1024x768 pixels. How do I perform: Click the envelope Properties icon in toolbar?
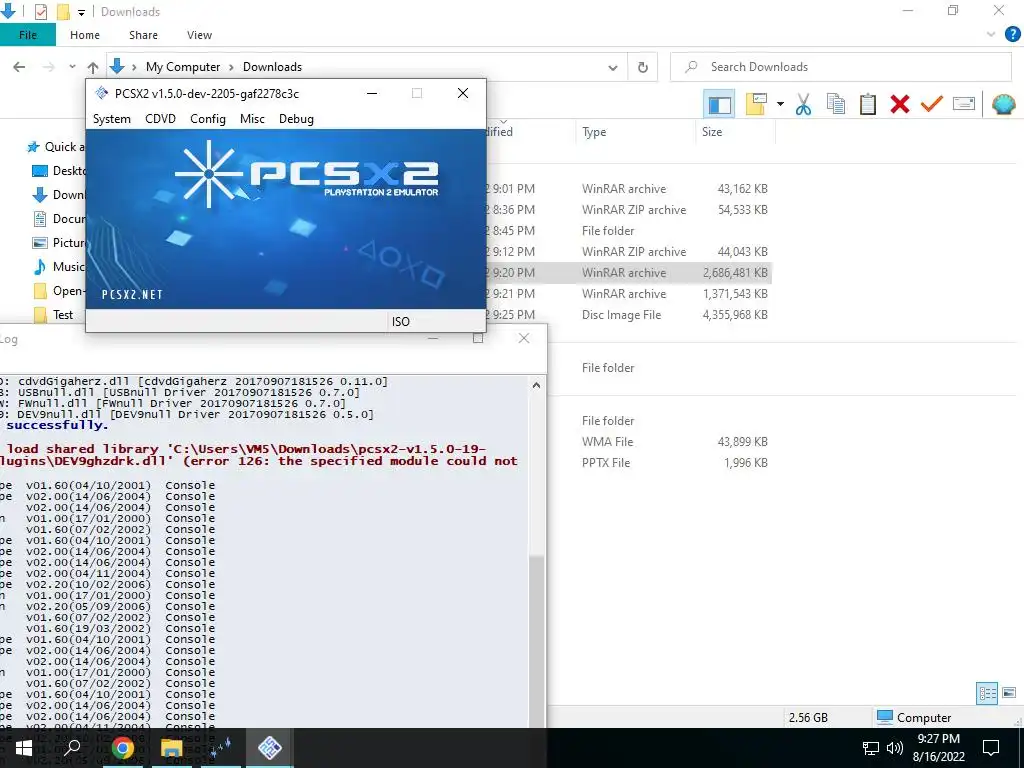pyautogui.click(x=964, y=104)
